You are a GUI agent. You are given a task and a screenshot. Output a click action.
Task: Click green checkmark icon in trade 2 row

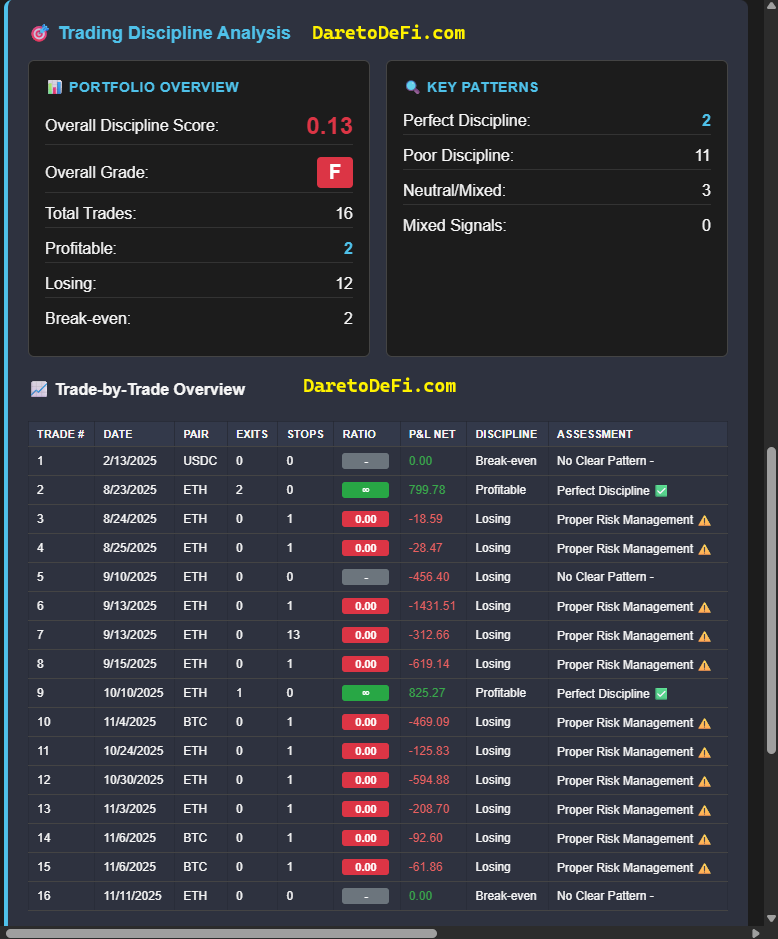click(661, 491)
